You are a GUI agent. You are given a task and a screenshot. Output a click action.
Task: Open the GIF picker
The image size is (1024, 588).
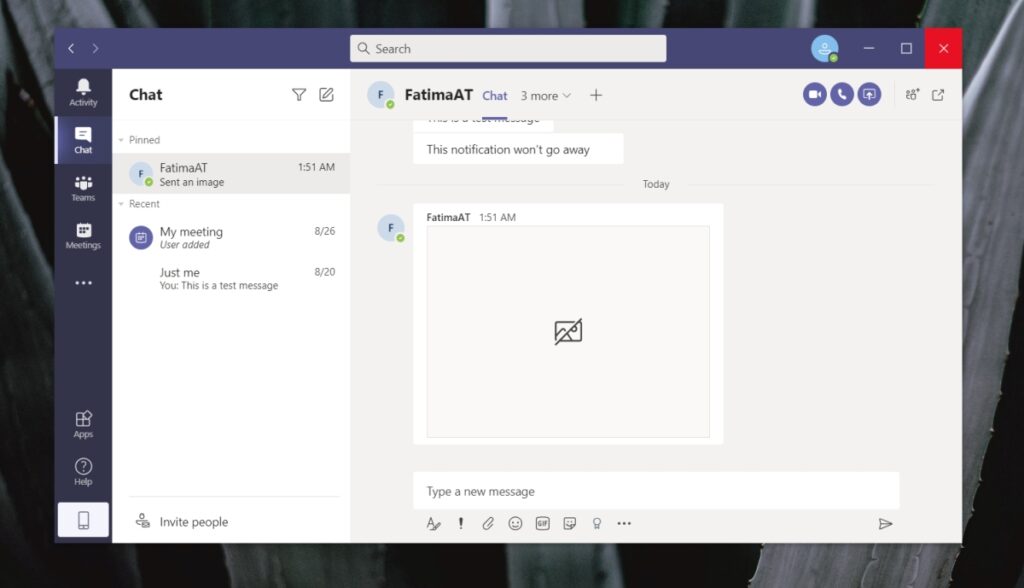(x=542, y=523)
